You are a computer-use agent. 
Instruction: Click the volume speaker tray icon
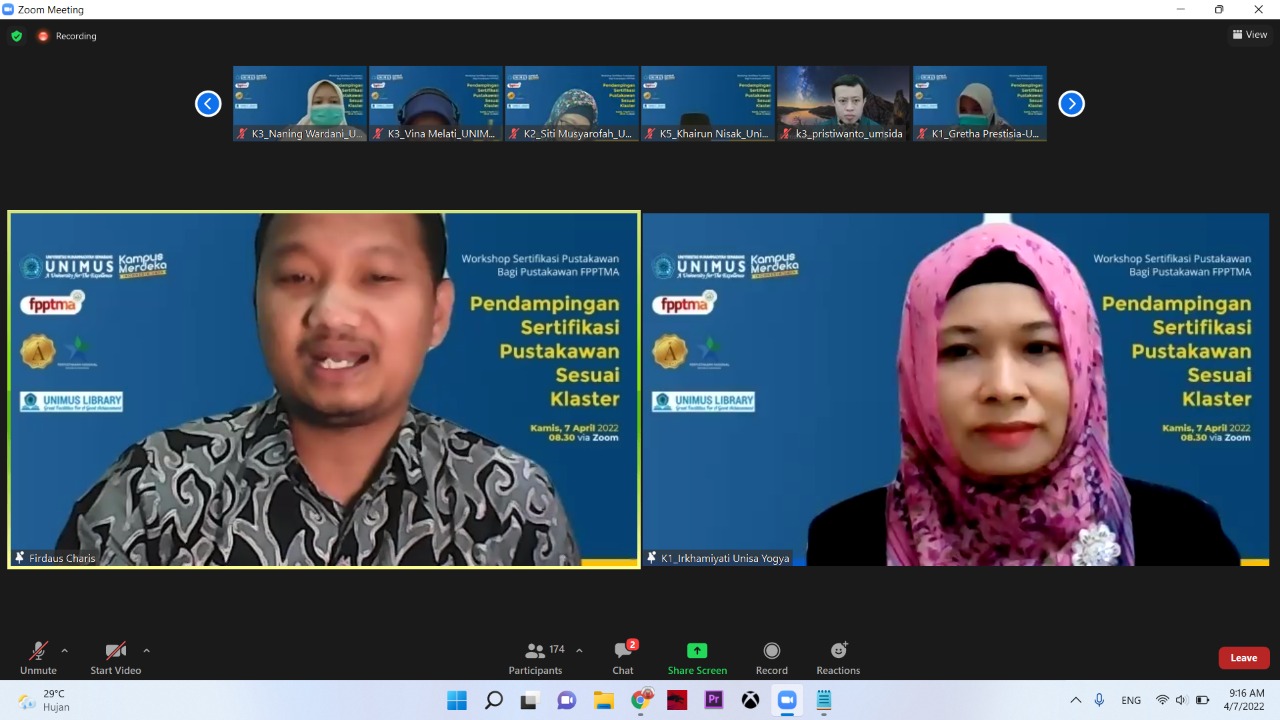[x=1181, y=700]
